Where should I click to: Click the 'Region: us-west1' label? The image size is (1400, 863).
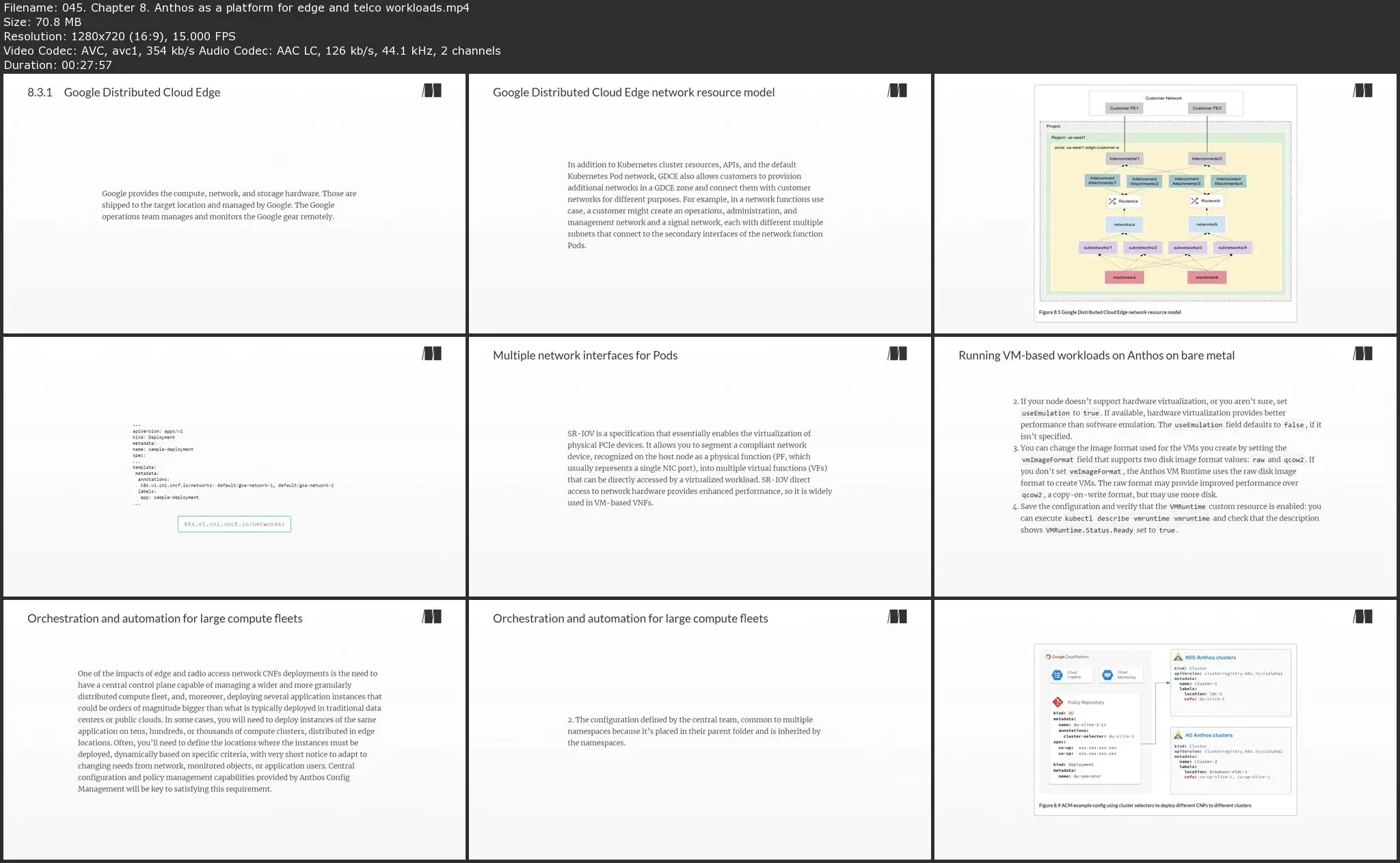(1068, 137)
